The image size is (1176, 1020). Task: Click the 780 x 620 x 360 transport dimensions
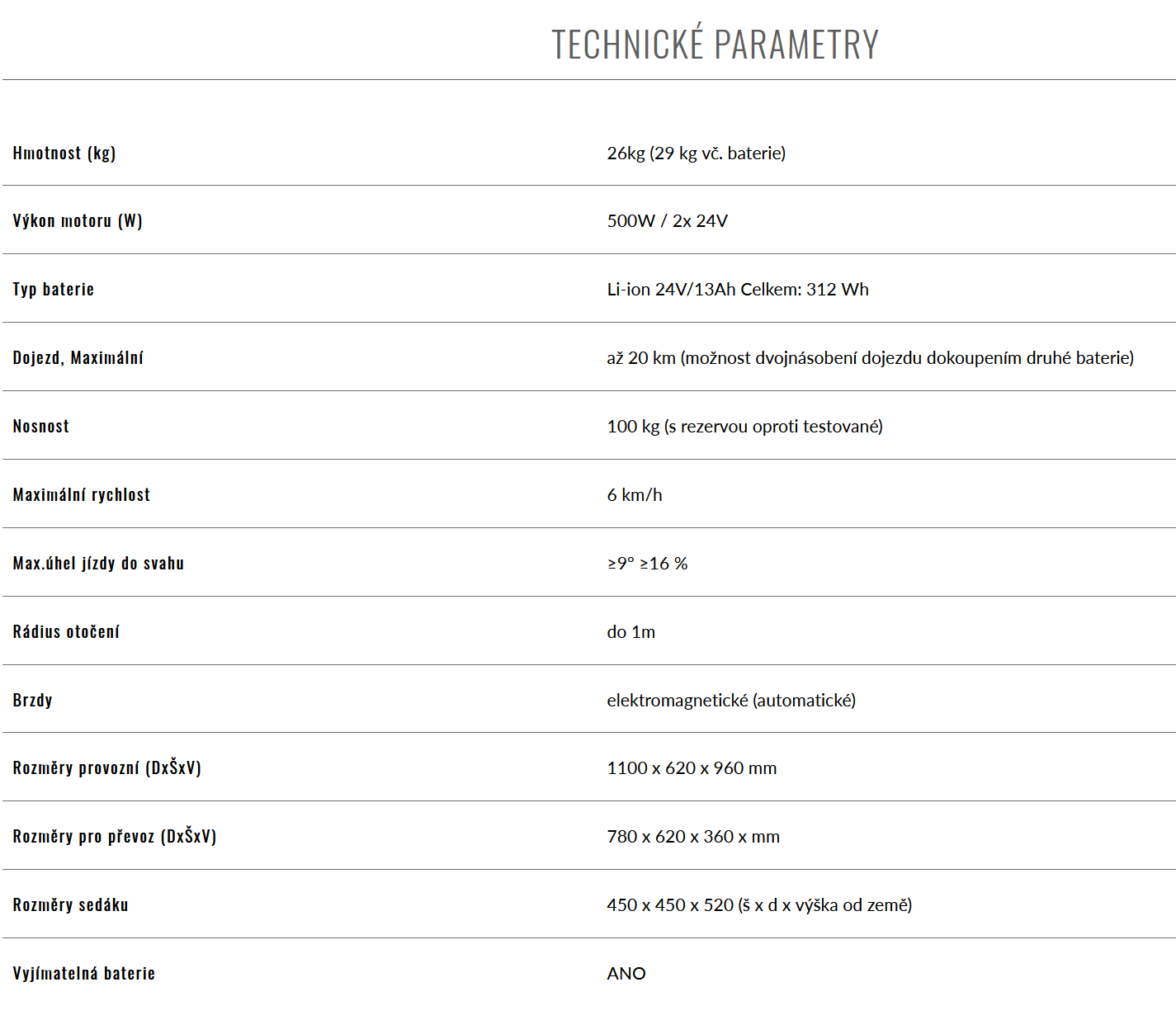[x=693, y=837]
